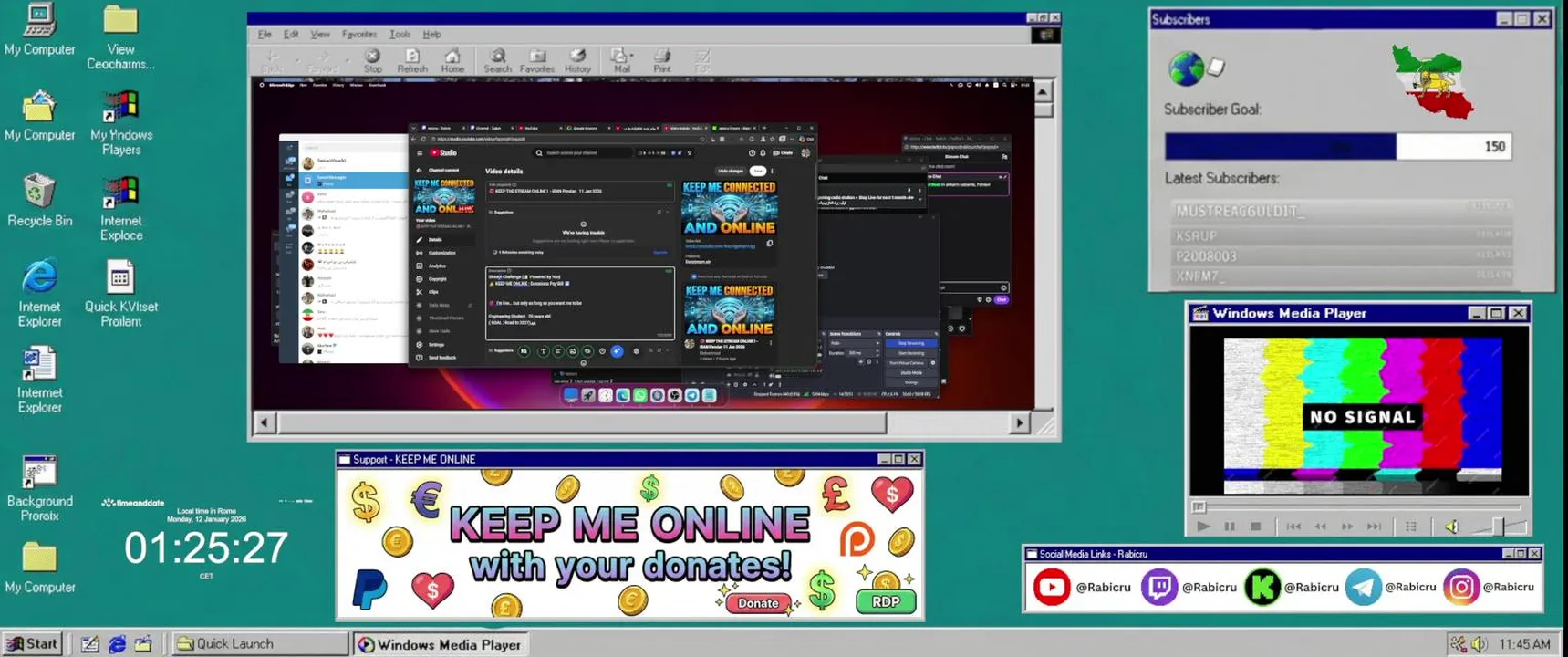Open the Internet Exploce desktop icon
This screenshot has height=657, width=1568.
[x=121, y=209]
